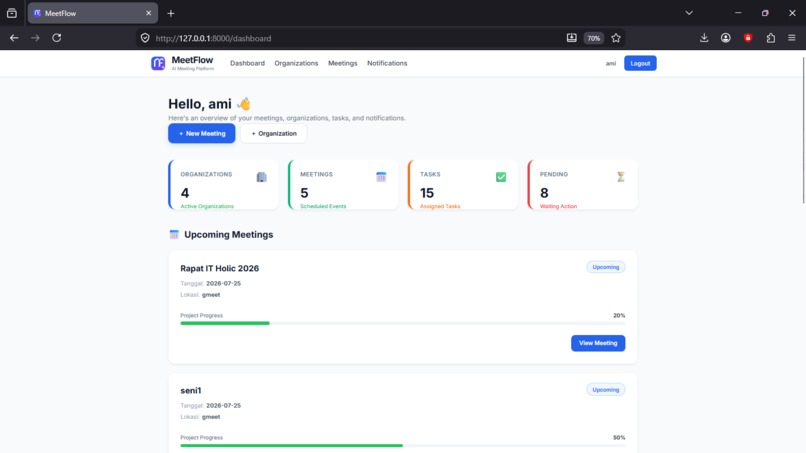Click the browser forward arrow

click(35, 38)
